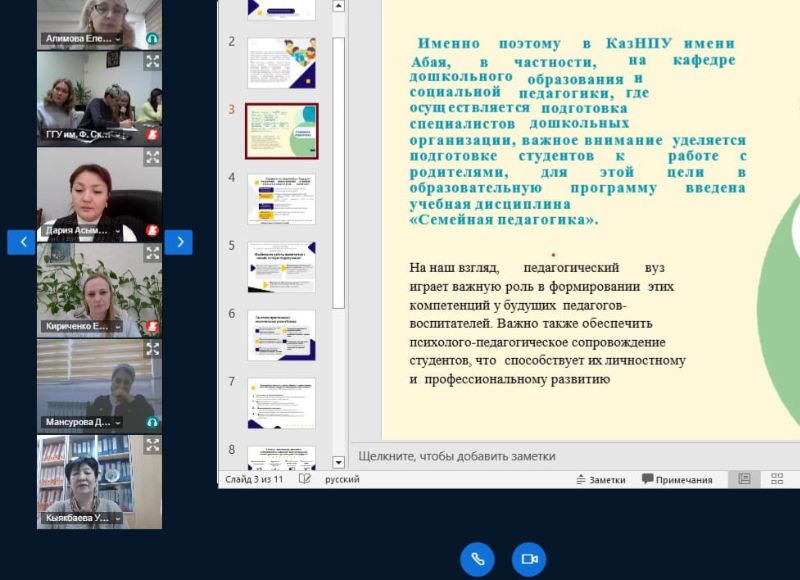Go to previous participants with left arrow

21,242
